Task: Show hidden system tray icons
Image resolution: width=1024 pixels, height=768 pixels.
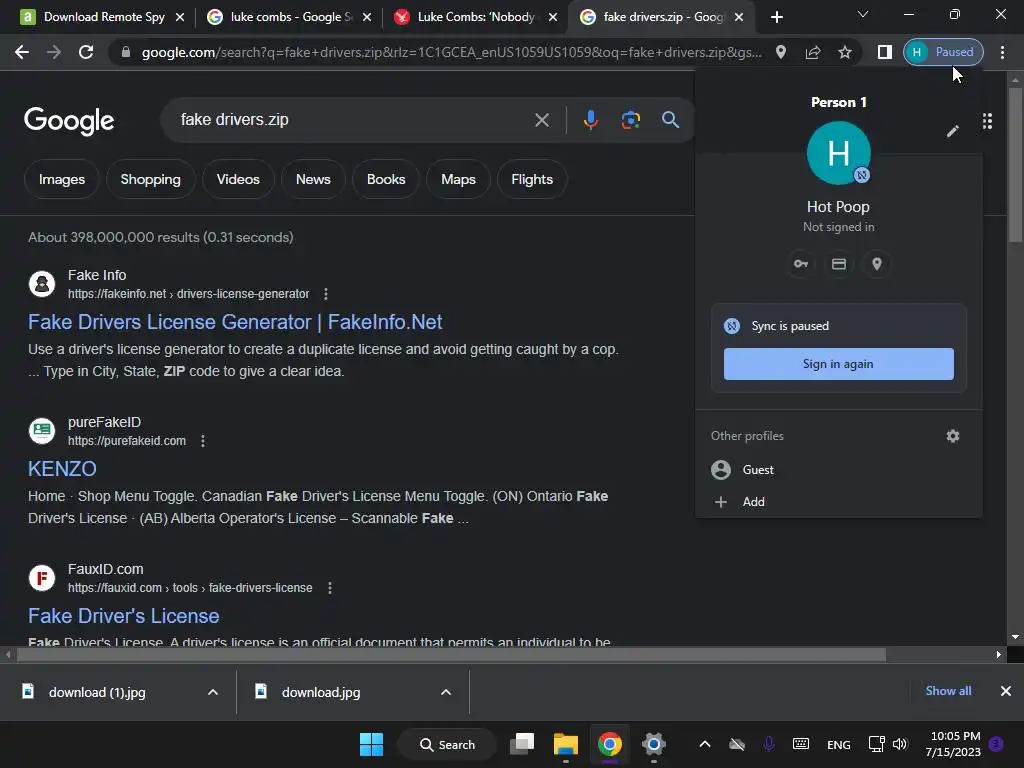Action: click(705, 744)
